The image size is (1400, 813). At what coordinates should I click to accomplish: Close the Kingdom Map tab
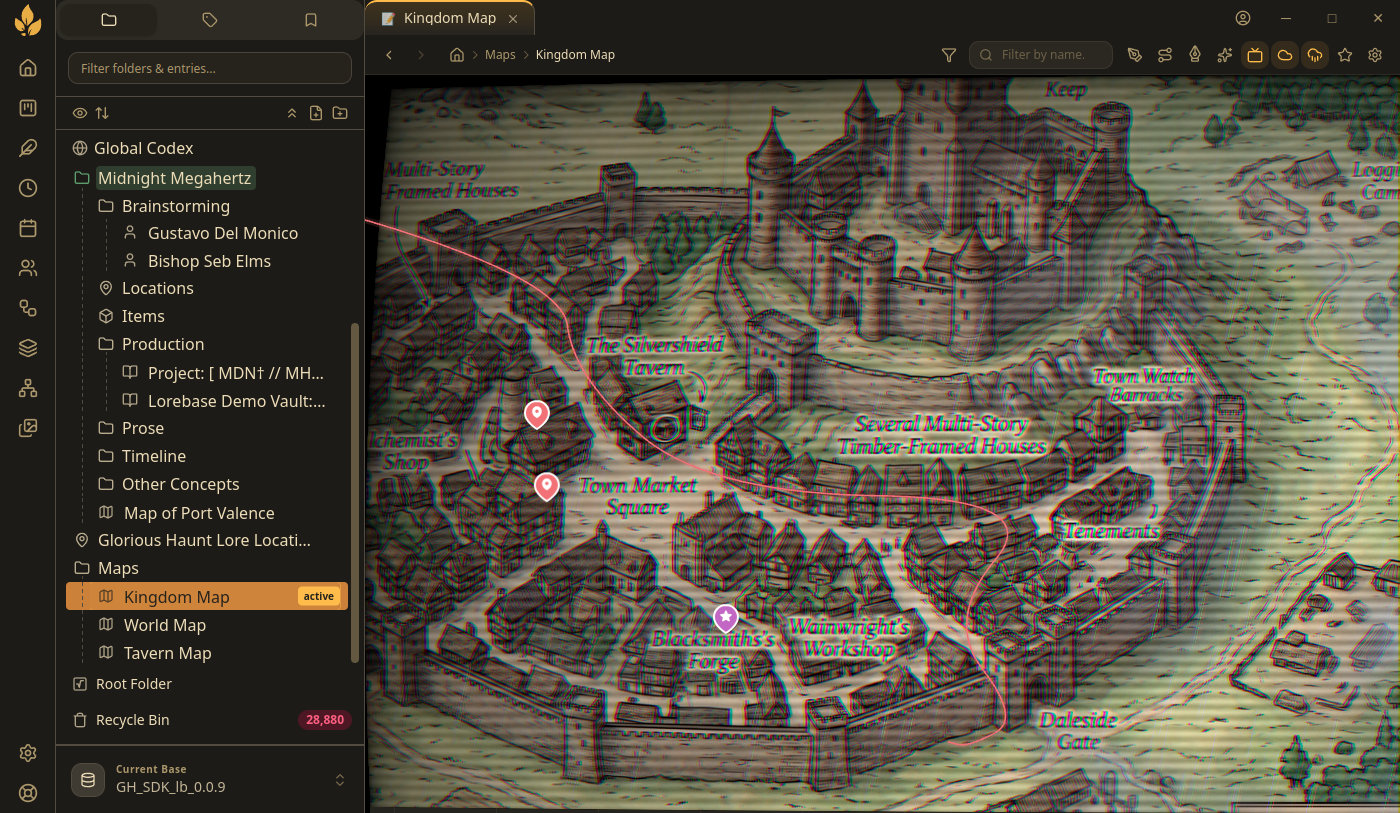513,19
